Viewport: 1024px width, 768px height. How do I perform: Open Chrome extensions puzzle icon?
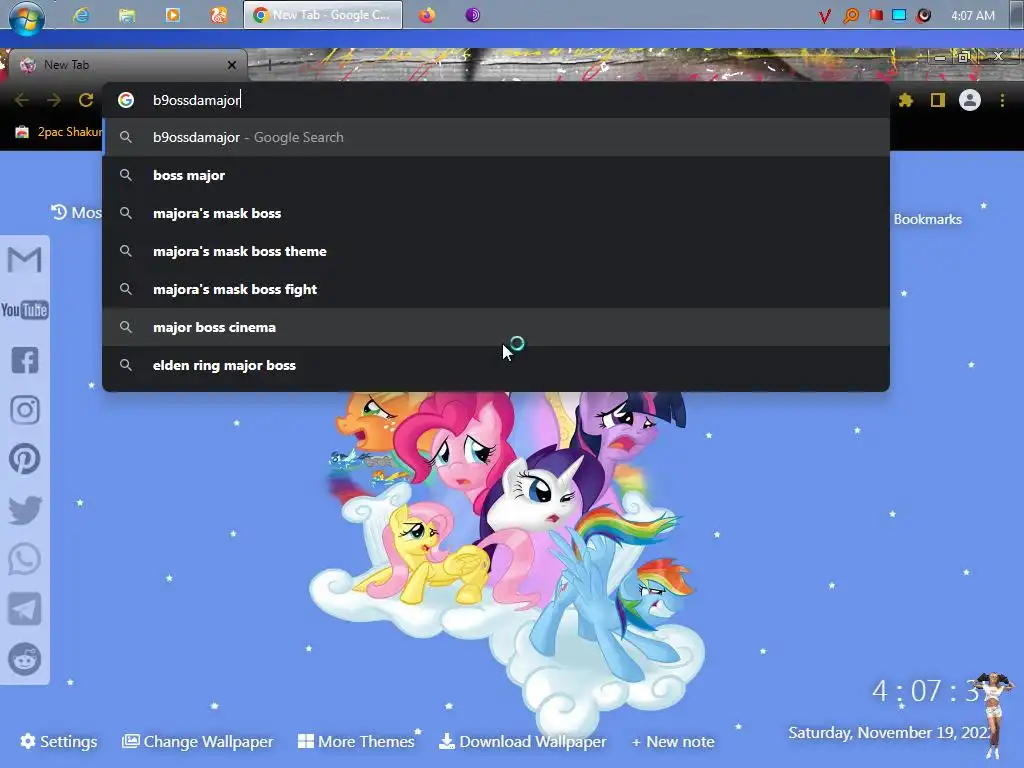click(x=906, y=100)
